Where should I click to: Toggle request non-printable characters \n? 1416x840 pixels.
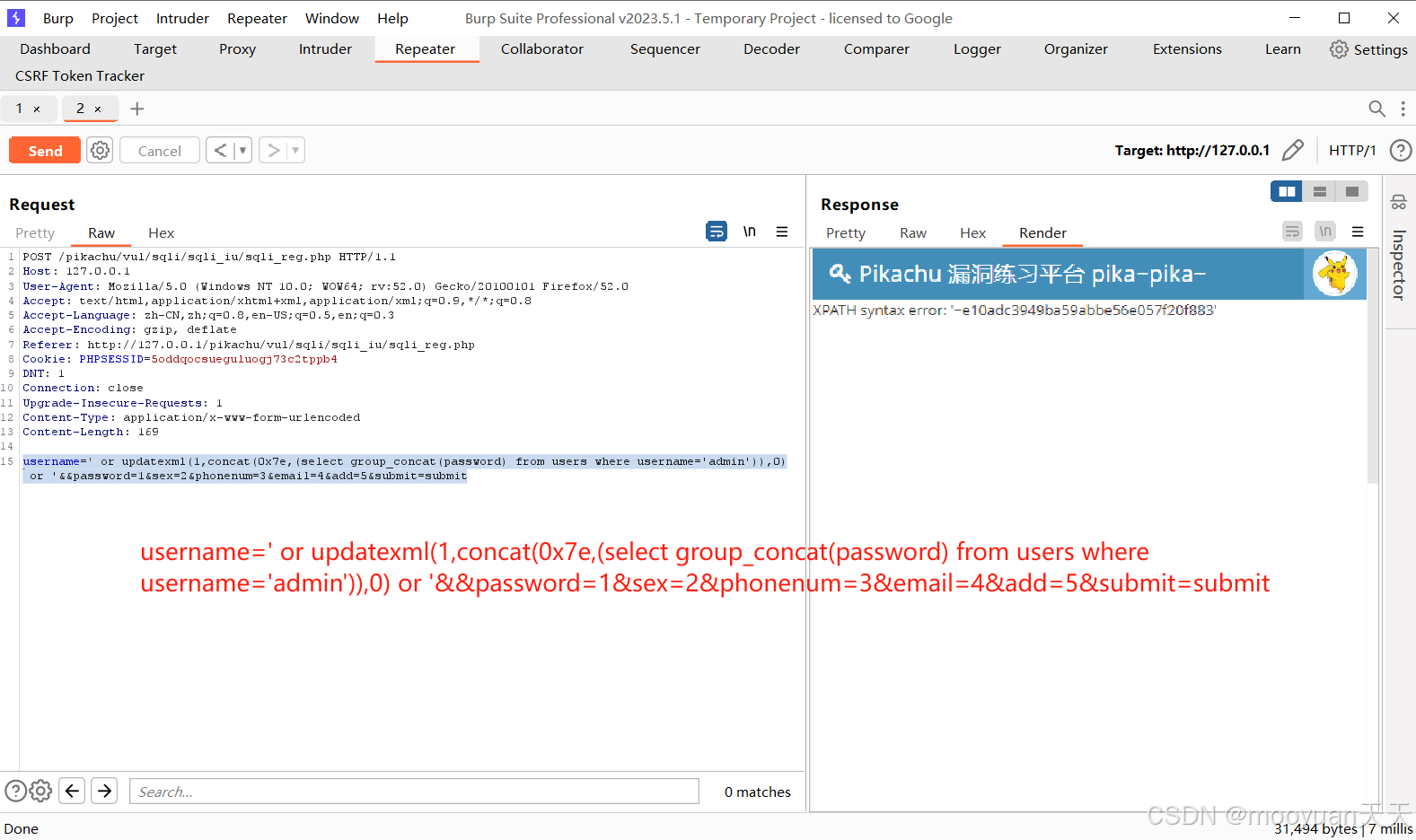[x=750, y=232]
